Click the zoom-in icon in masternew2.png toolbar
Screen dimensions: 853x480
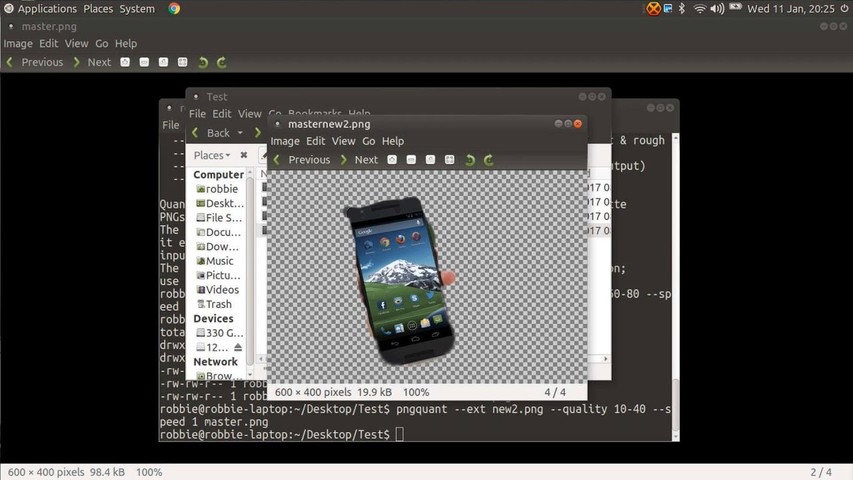(x=392, y=160)
